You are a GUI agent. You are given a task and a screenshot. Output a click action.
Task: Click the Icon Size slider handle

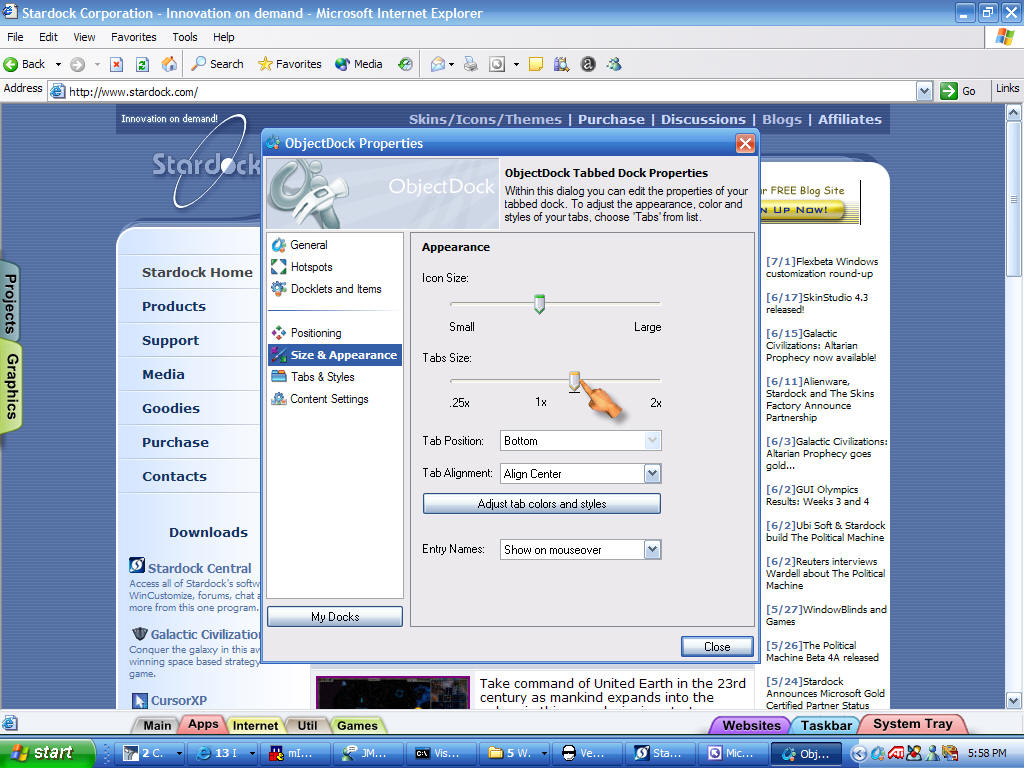coord(539,304)
